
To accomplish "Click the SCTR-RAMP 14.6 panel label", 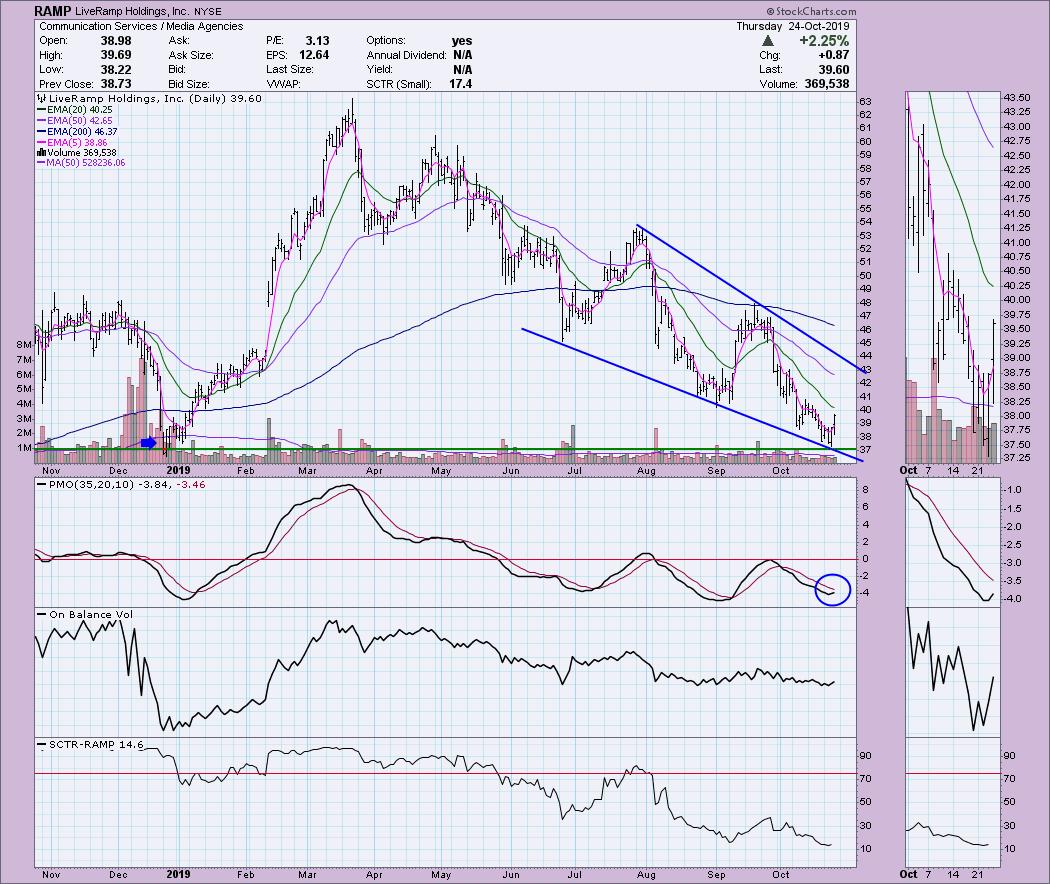I will 96,744.
